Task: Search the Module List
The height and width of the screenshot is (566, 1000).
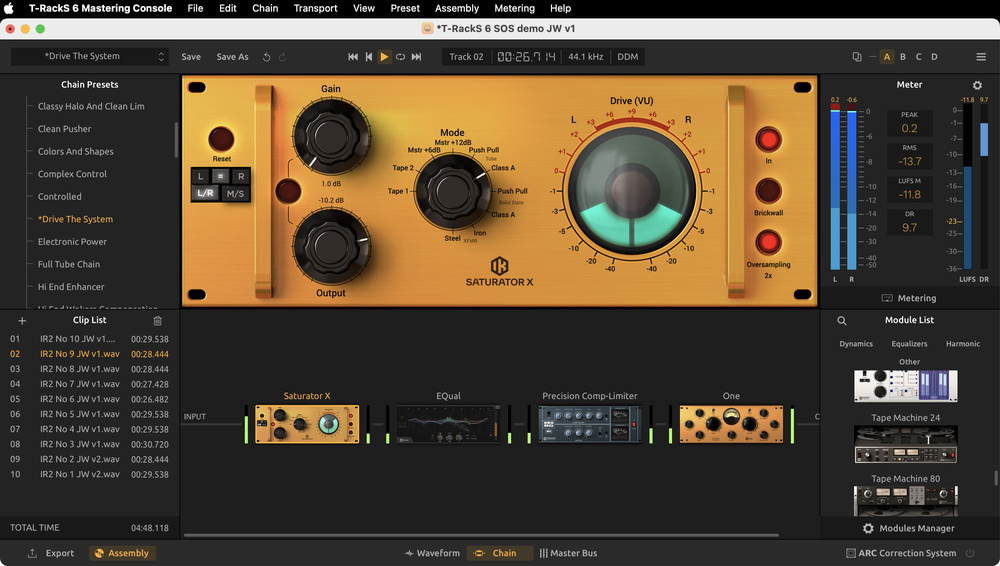Action: tap(842, 321)
